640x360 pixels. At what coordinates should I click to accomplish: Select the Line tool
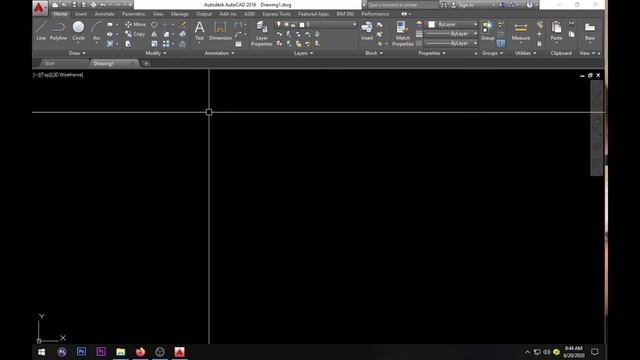[41, 31]
